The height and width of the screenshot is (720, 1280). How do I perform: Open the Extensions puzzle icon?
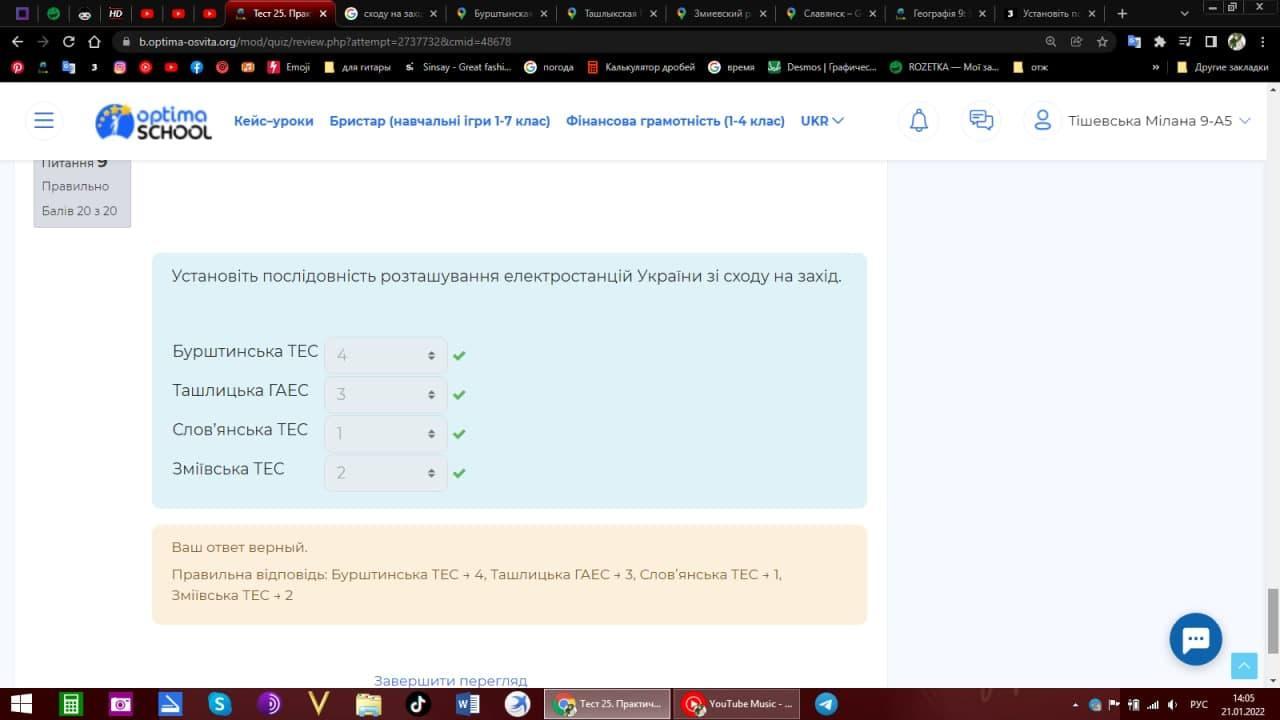coord(1160,42)
